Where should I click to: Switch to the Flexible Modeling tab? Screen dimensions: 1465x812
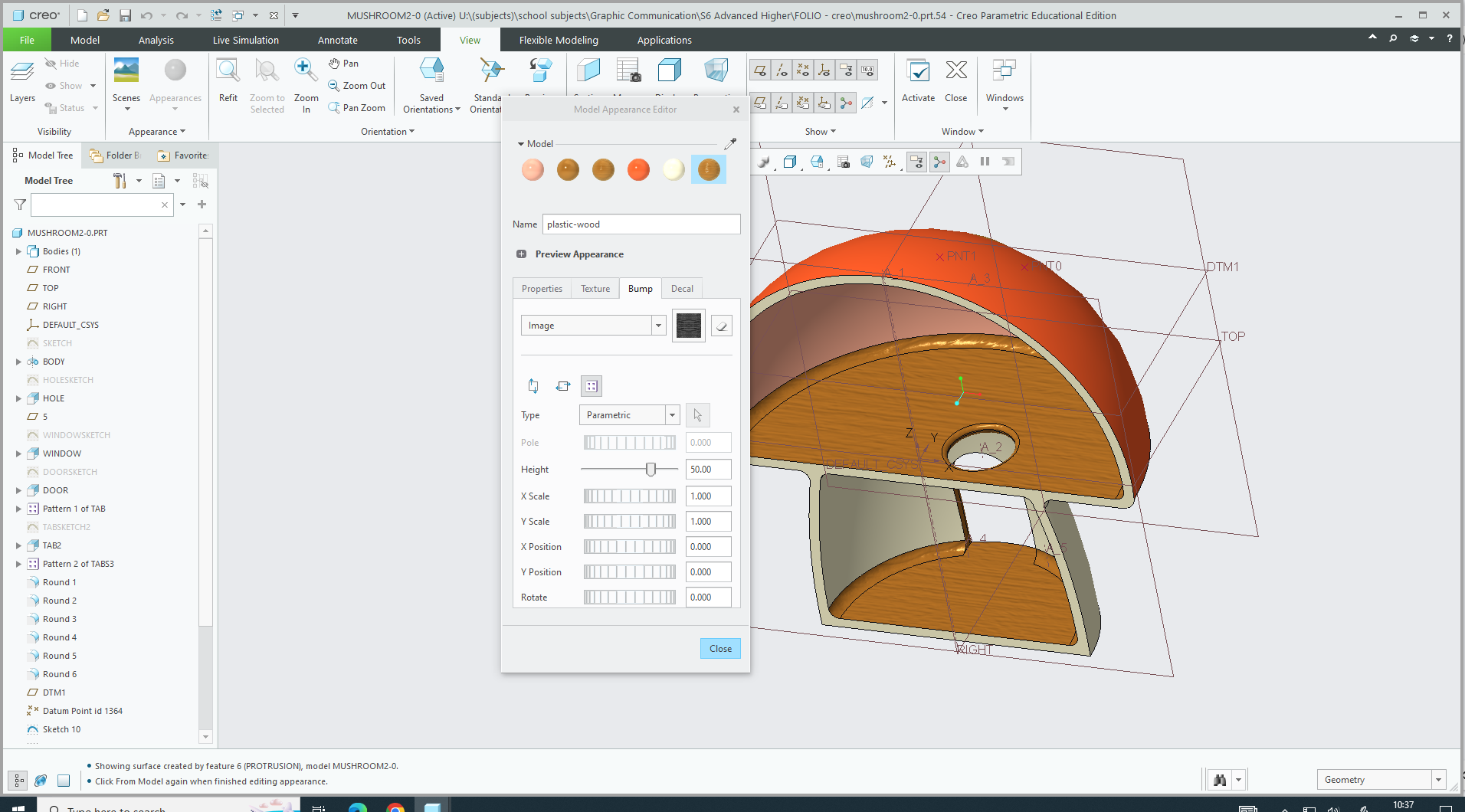pyautogui.click(x=559, y=39)
